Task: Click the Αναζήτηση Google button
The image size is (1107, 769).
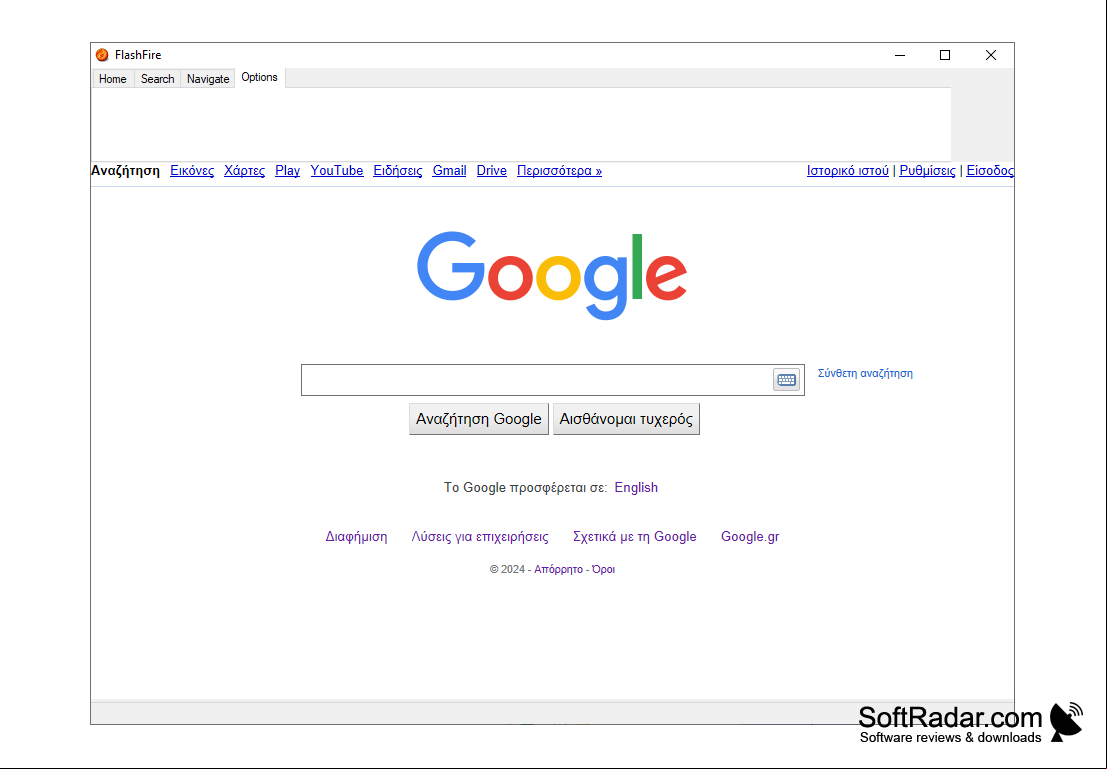Action: coord(479,419)
